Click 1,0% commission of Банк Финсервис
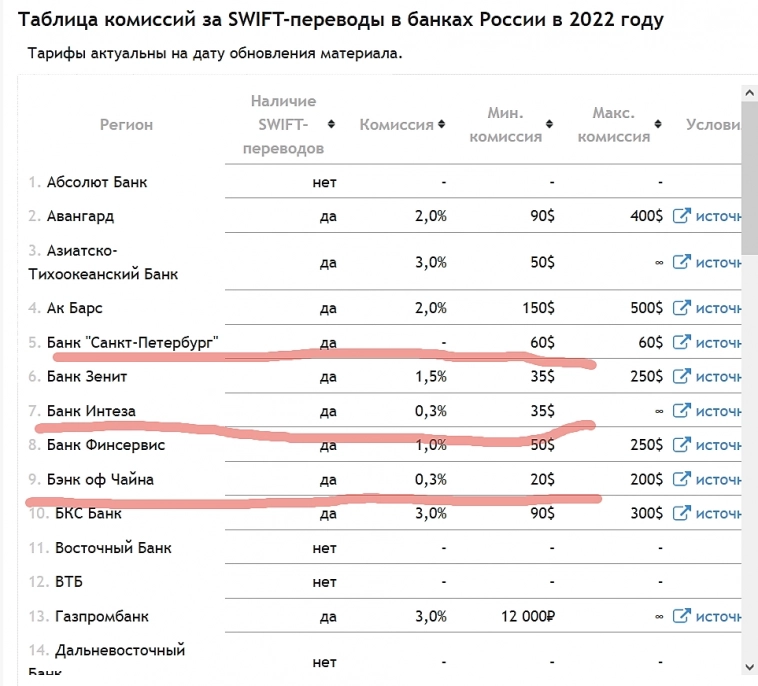The height and width of the screenshot is (686, 758). (x=431, y=445)
